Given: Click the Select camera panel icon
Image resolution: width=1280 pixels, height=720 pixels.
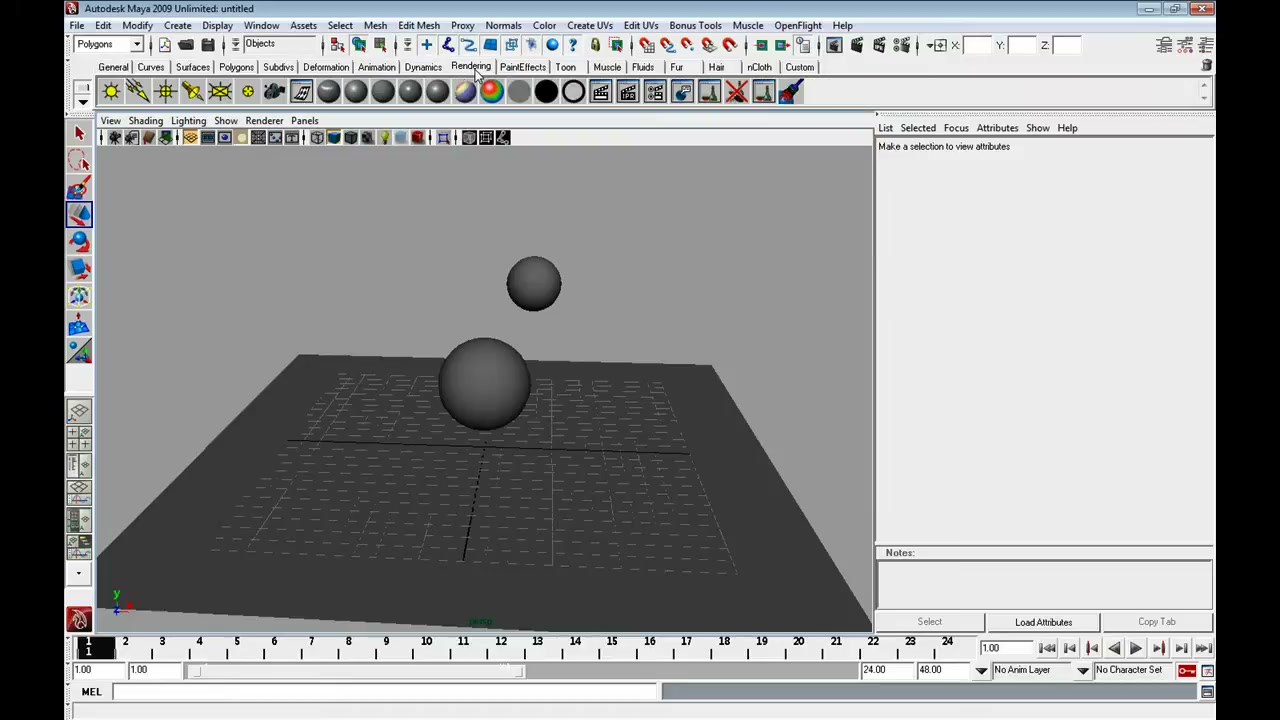Looking at the screenshot, I should point(114,138).
